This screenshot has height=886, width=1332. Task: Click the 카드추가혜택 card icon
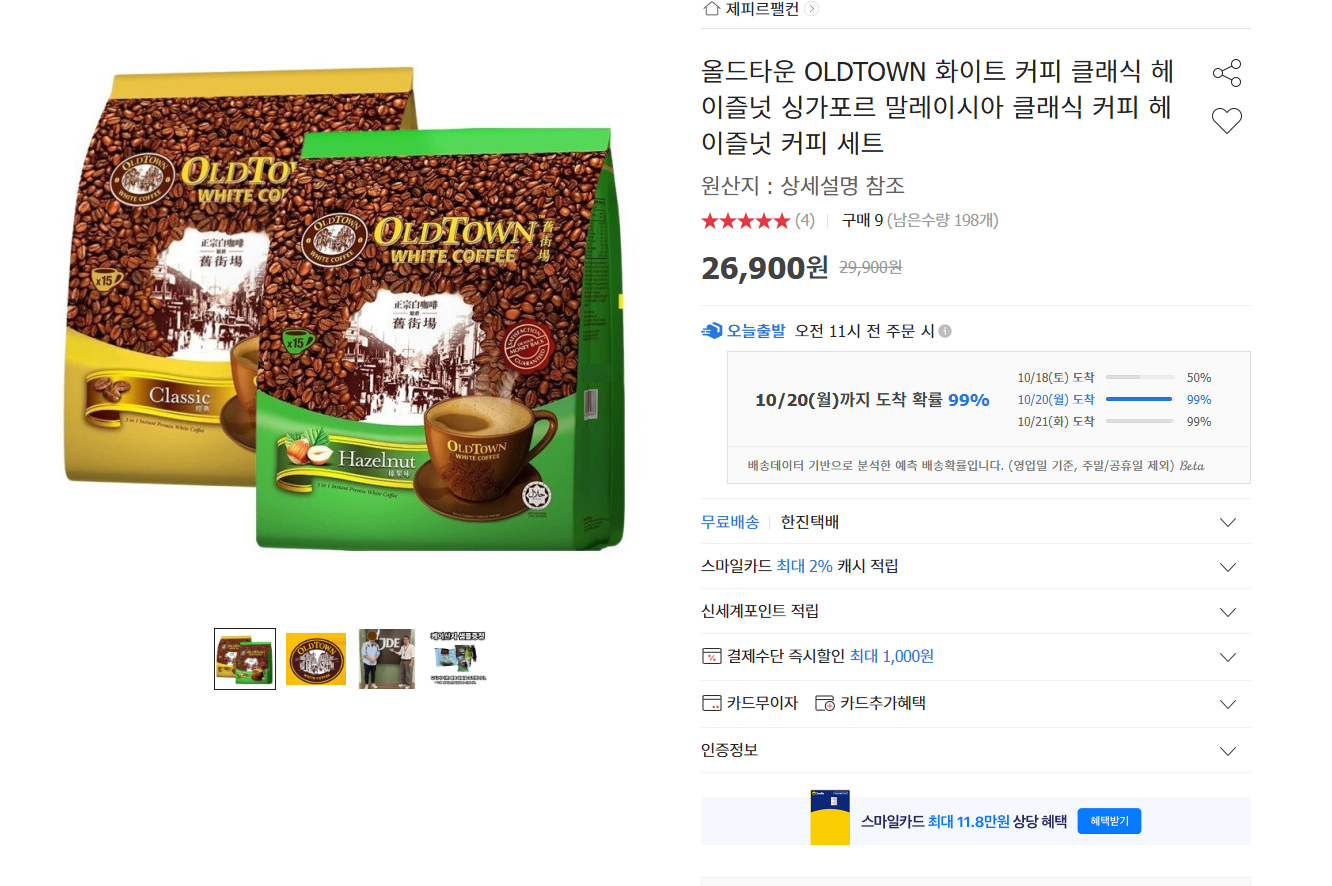pos(824,703)
